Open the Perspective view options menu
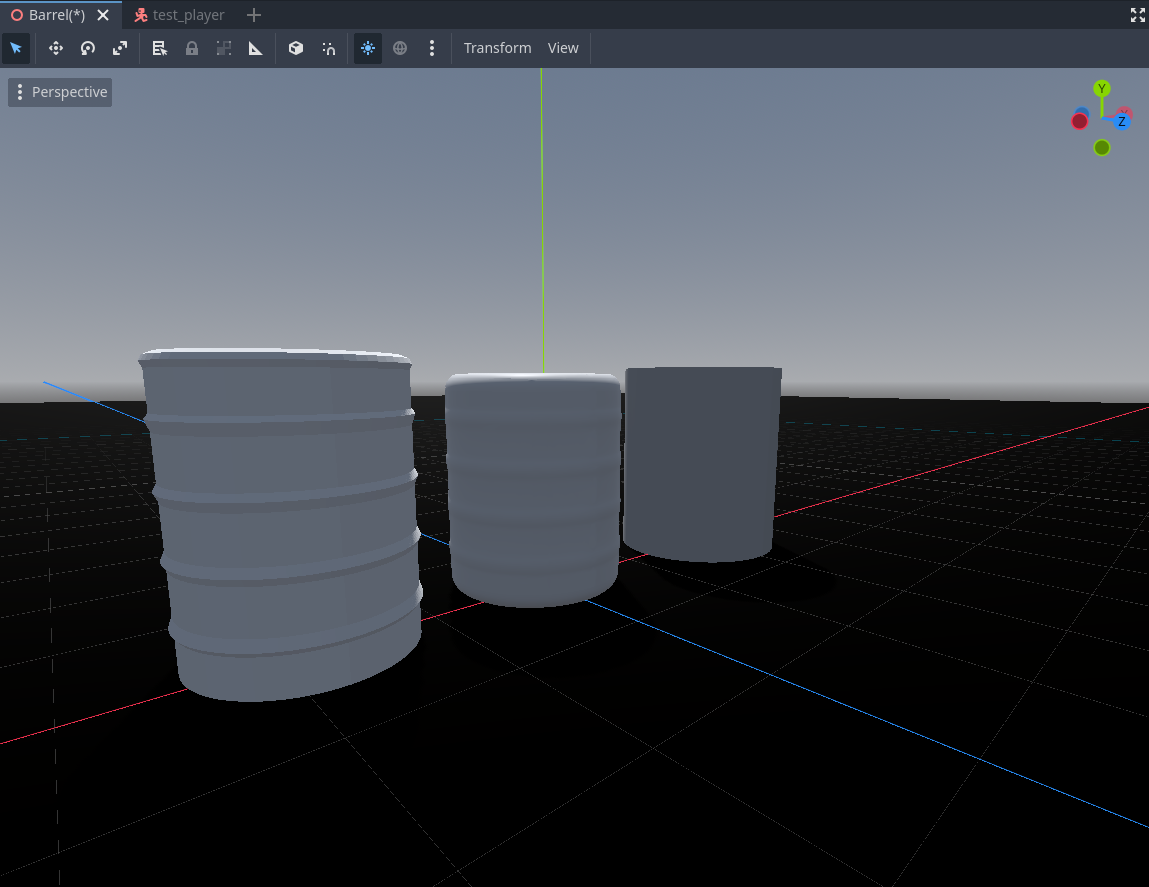This screenshot has height=887, width=1149. [60, 92]
